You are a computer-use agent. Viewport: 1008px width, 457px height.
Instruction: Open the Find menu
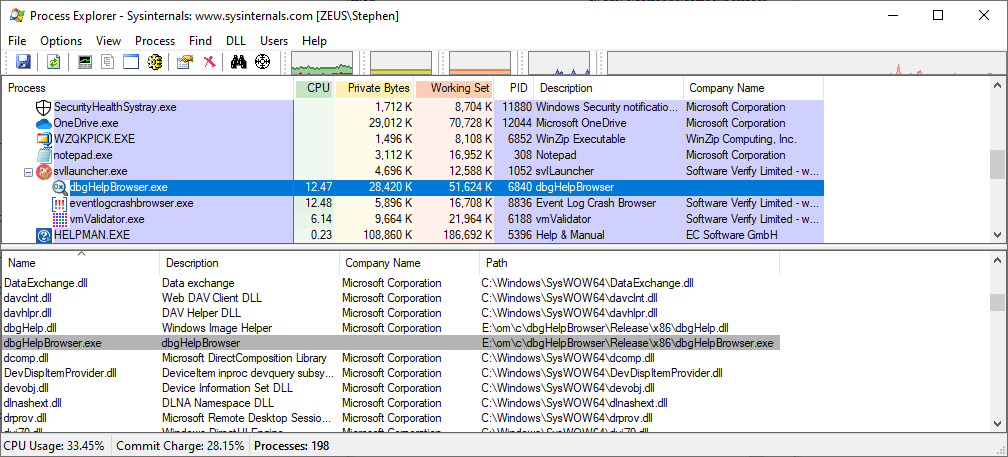coord(201,40)
